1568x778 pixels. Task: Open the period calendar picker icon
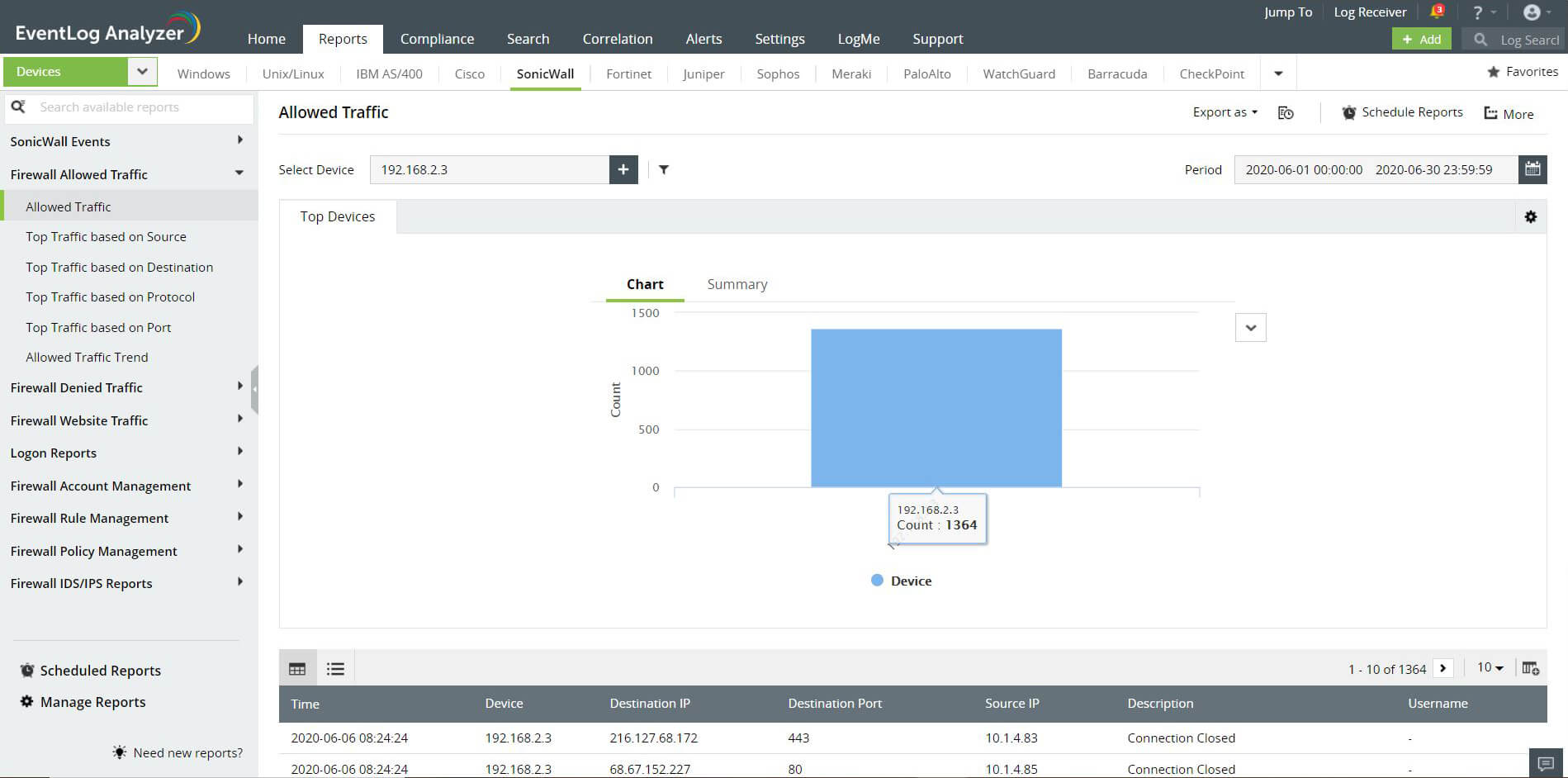tap(1532, 169)
